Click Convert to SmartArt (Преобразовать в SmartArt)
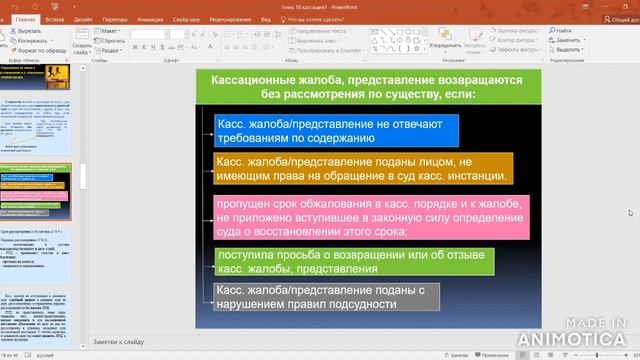 326,51
